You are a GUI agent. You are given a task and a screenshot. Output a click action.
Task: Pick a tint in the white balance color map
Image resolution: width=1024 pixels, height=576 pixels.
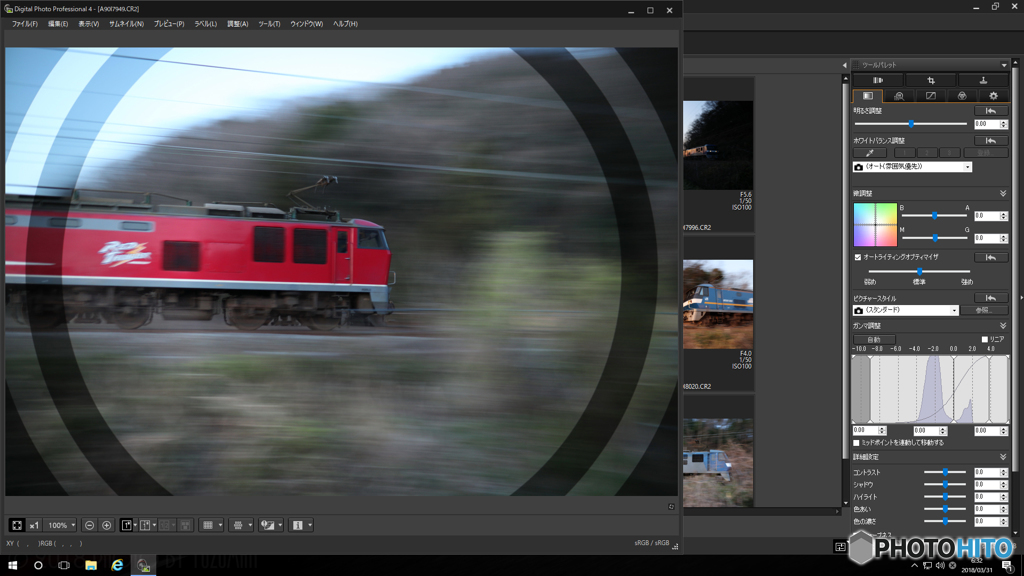(x=875, y=225)
